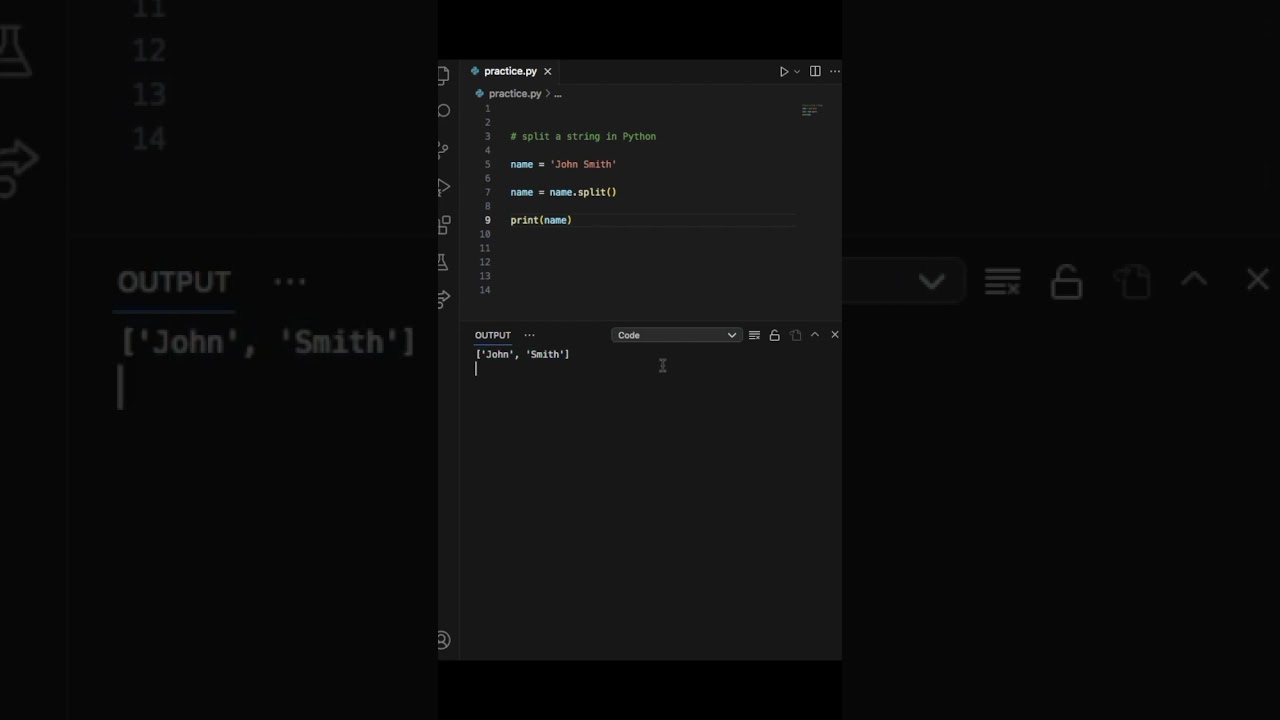
Task: Click the output text ['John', 'Smith']
Action: click(x=522, y=354)
